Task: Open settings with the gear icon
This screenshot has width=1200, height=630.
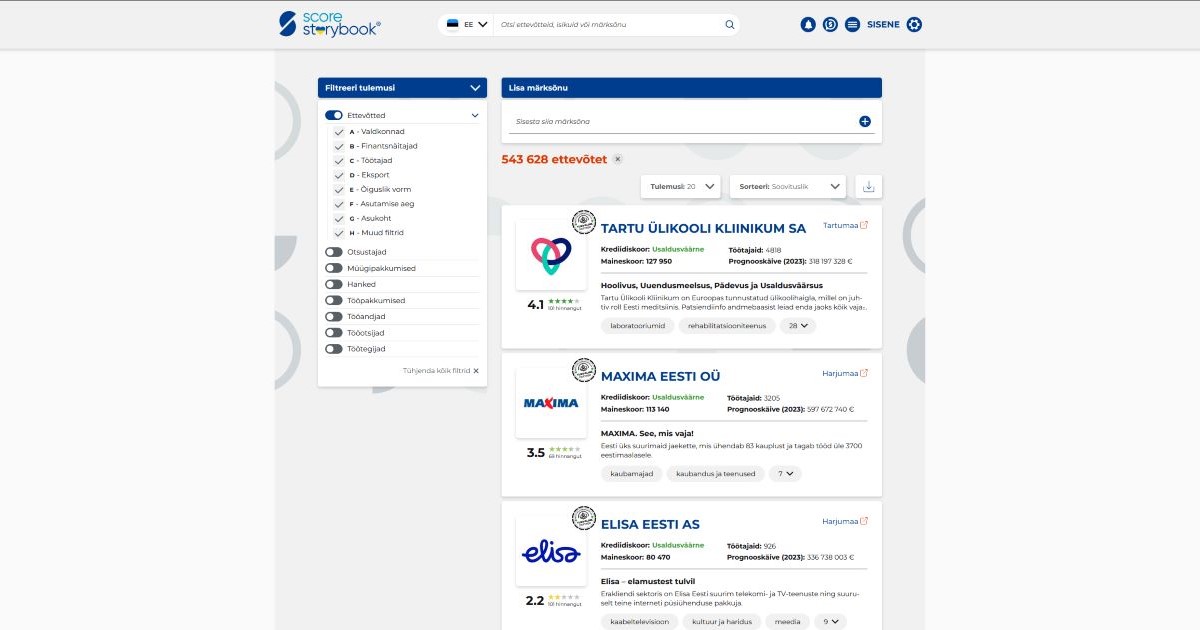Action: [x=914, y=23]
